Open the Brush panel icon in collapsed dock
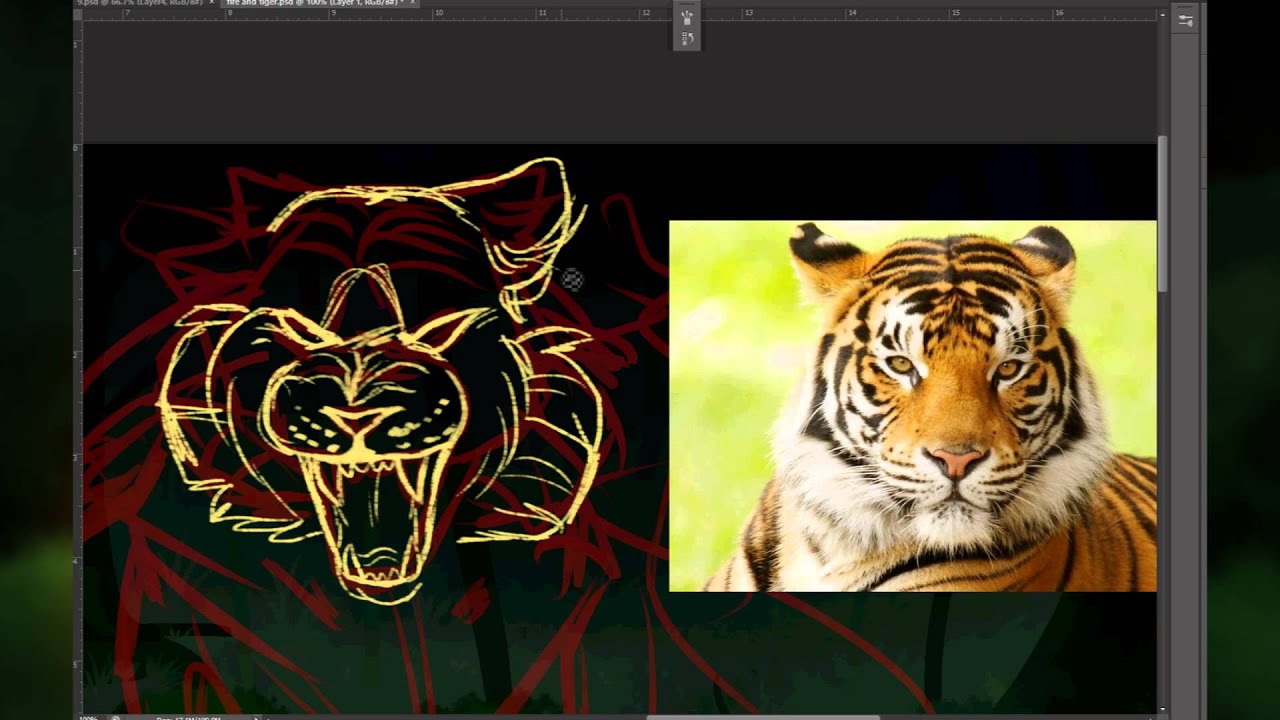Screen dimensions: 1280x720 tap(687, 17)
